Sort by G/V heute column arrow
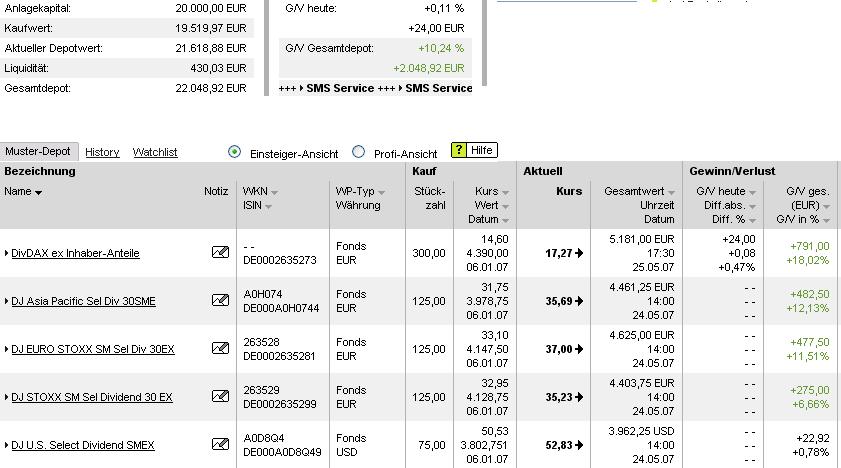The width and height of the screenshot is (841, 468). (x=752, y=192)
